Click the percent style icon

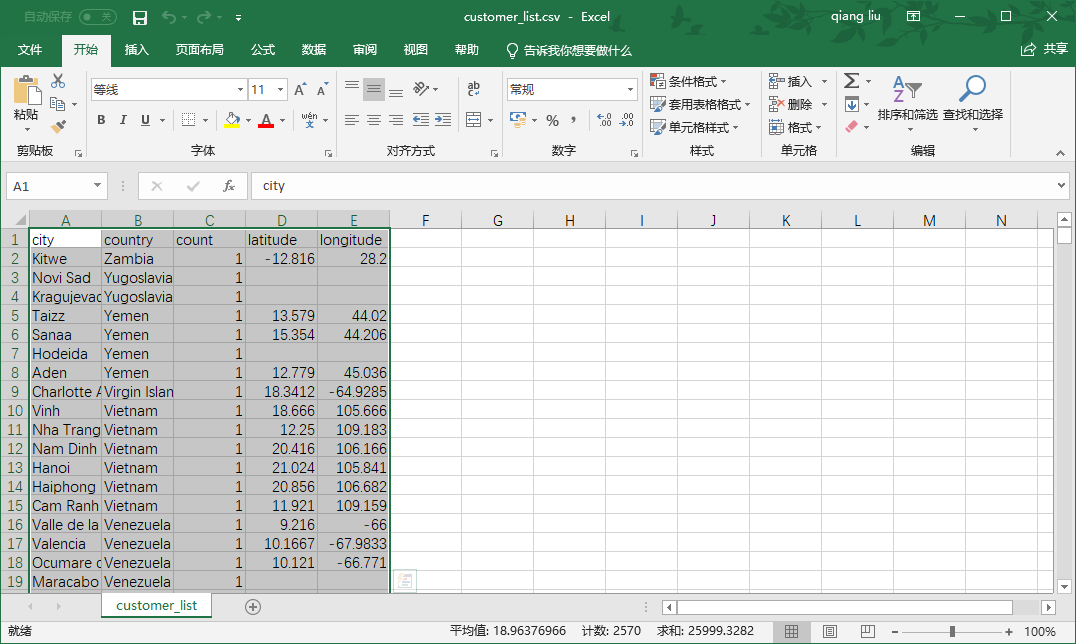point(552,120)
